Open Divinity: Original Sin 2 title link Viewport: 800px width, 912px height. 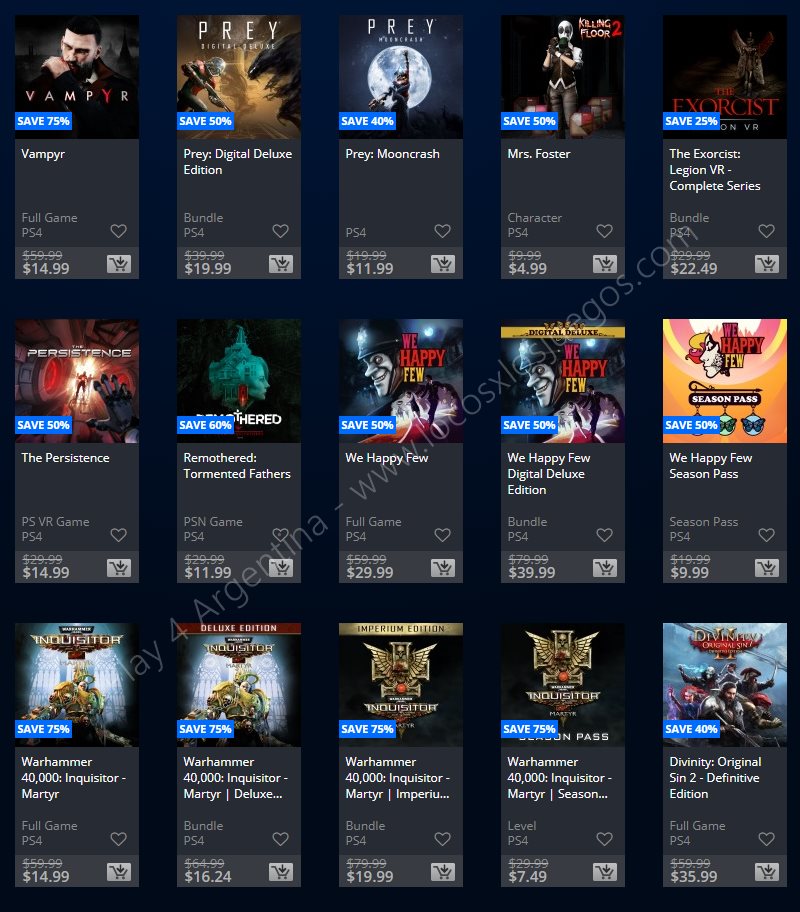(x=715, y=778)
